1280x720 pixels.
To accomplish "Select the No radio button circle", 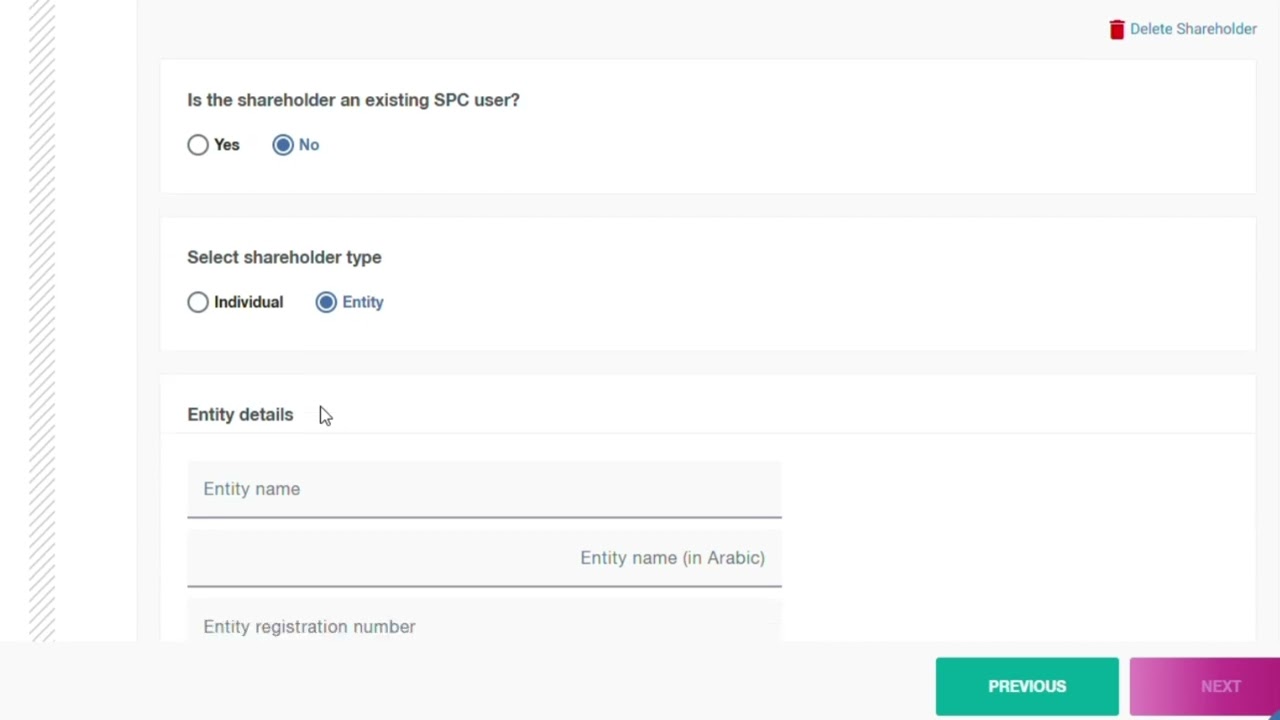I will (x=283, y=145).
